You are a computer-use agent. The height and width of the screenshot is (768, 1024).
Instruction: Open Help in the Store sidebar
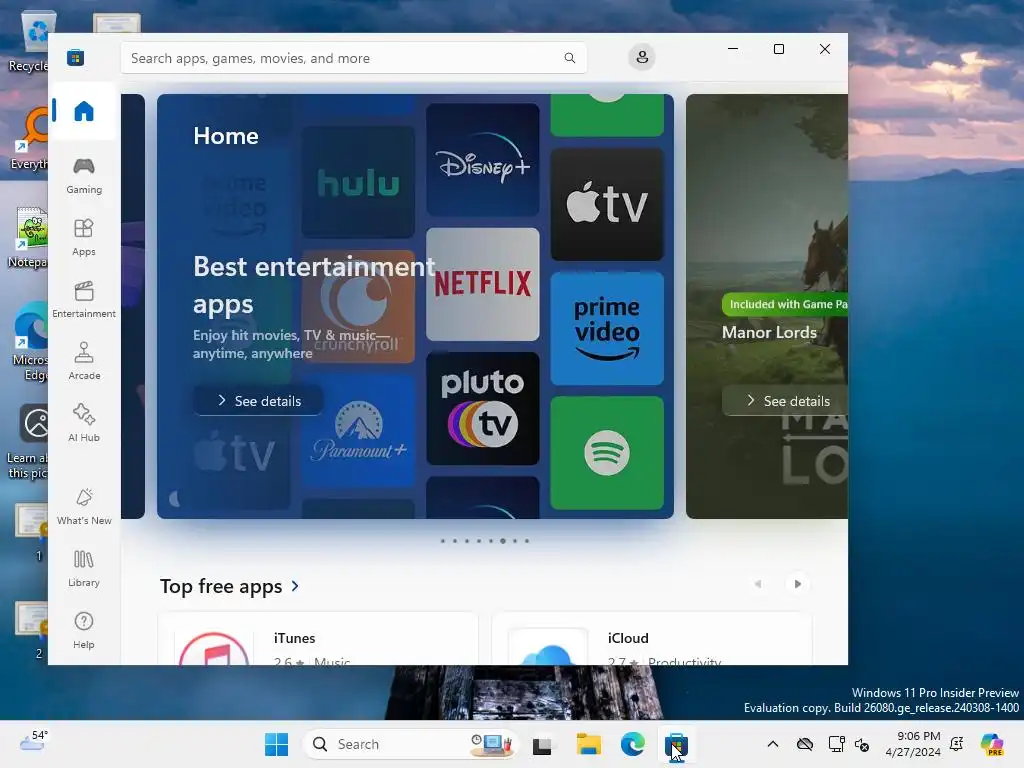84,631
